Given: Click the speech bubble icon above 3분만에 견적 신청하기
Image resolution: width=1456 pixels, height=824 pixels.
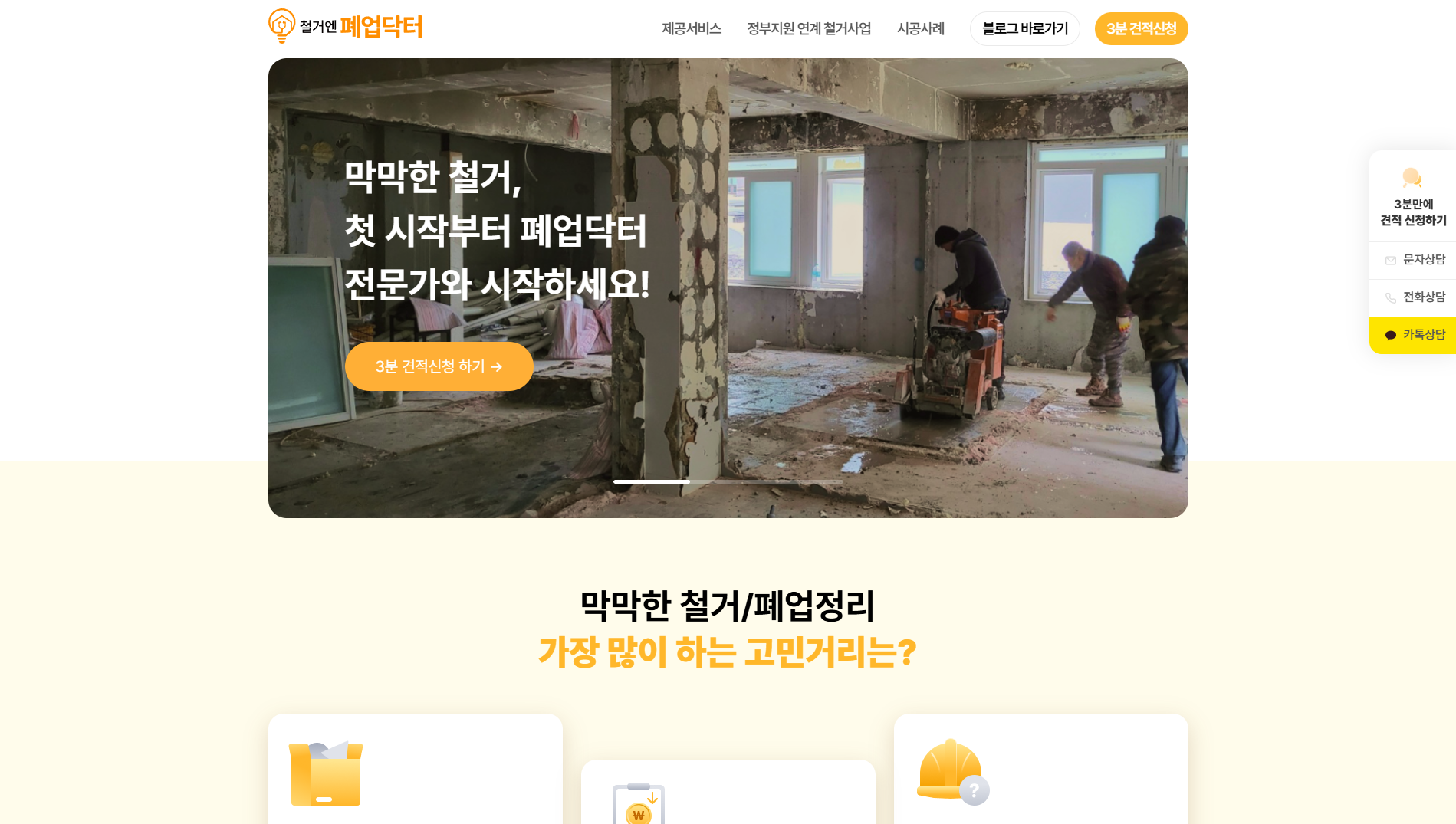Looking at the screenshot, I should click(x=1412, y=178).
